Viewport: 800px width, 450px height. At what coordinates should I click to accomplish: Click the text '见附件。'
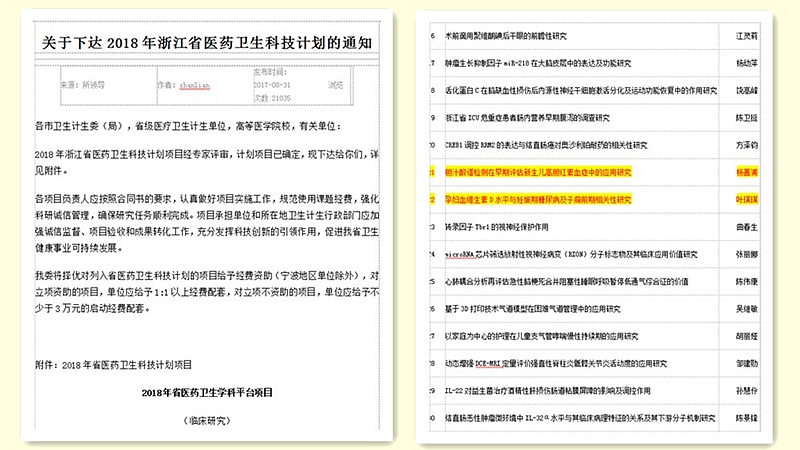pos(52,170)
